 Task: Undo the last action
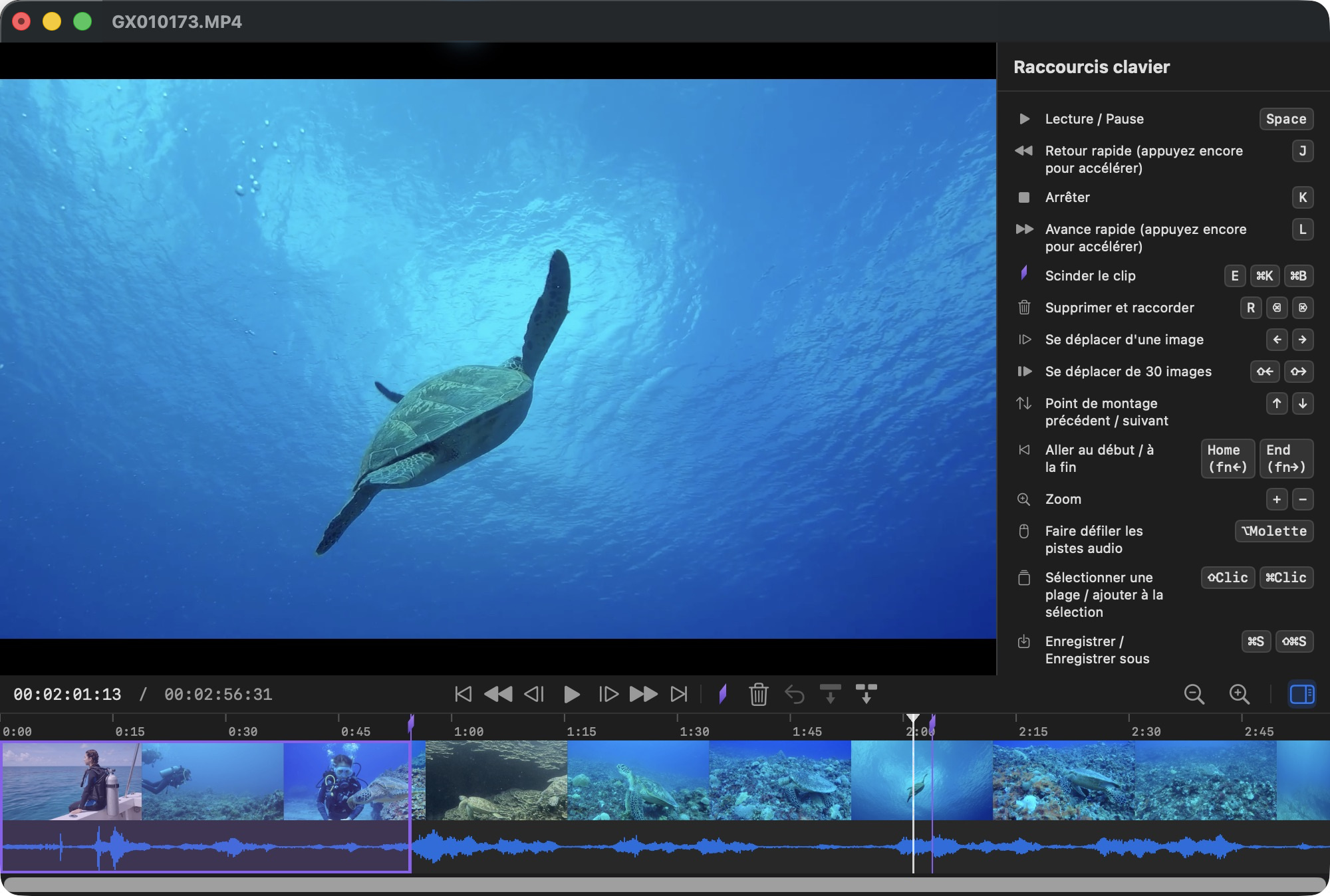pos(795,694)
